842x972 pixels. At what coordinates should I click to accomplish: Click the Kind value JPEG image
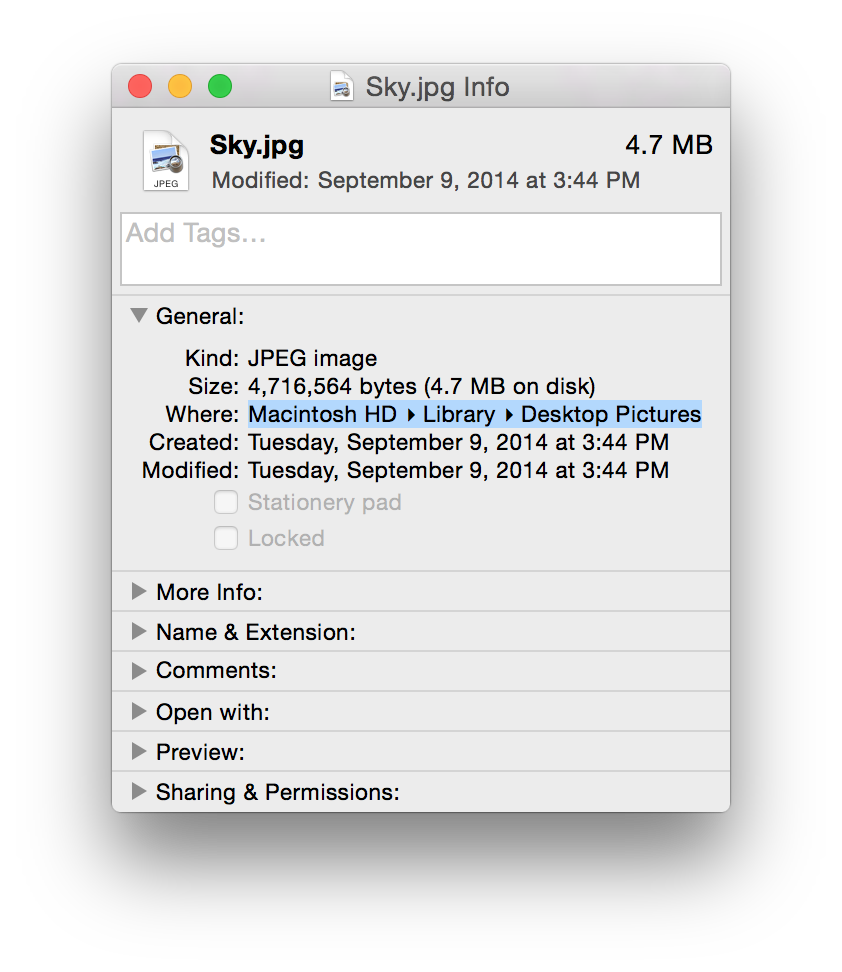point(312,358)
